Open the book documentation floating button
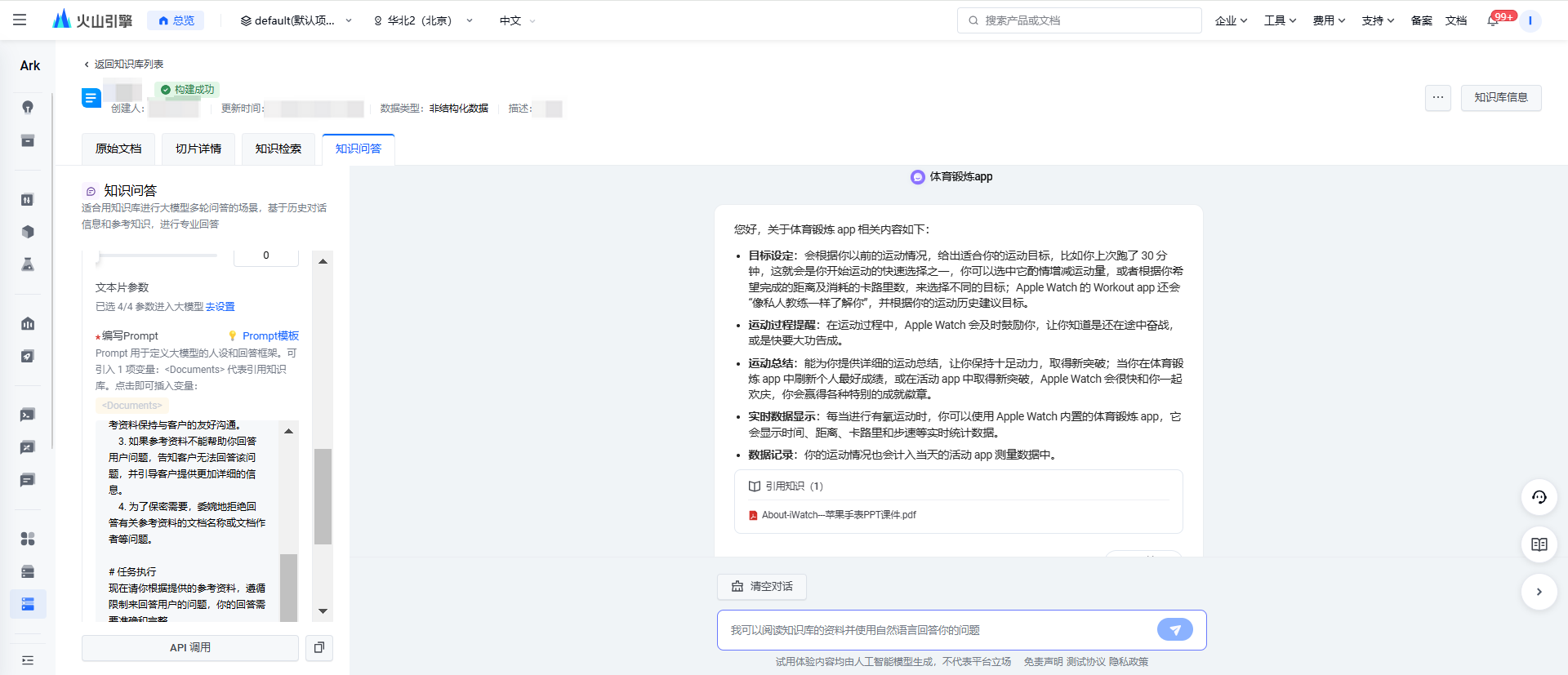This screenshot has height=675, width=1568. pos(1539,544)
